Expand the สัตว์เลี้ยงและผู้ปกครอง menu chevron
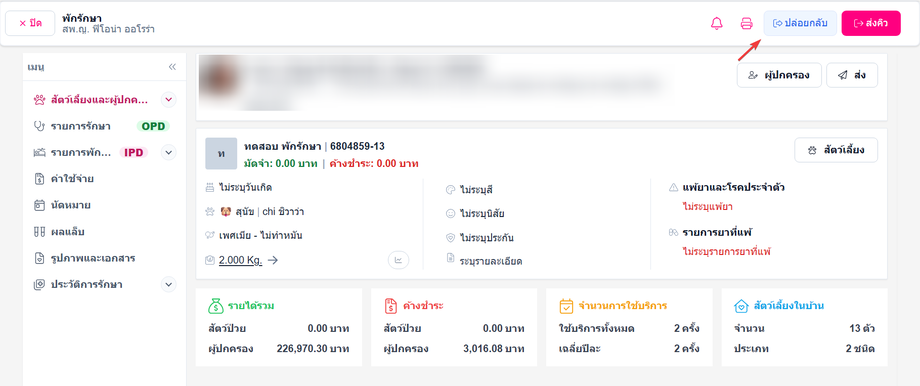The width and height of the screenshot is (920, 386). (x=168, y=100)
